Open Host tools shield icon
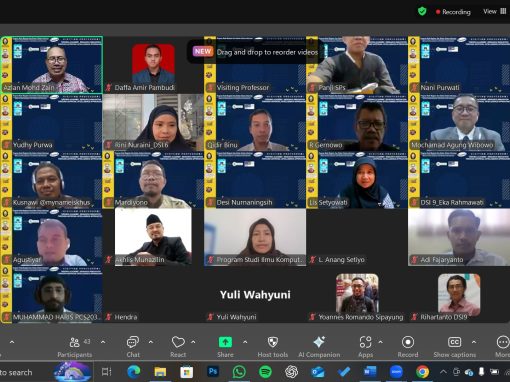The width and height of the screenshot is (510, 382). coord(273,342)
